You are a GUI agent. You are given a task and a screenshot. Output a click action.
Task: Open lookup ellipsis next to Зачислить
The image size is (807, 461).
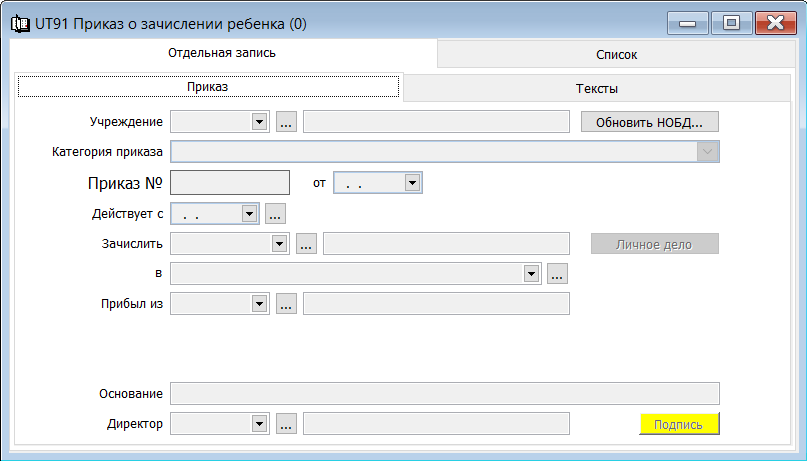click(x=306, y=244)
